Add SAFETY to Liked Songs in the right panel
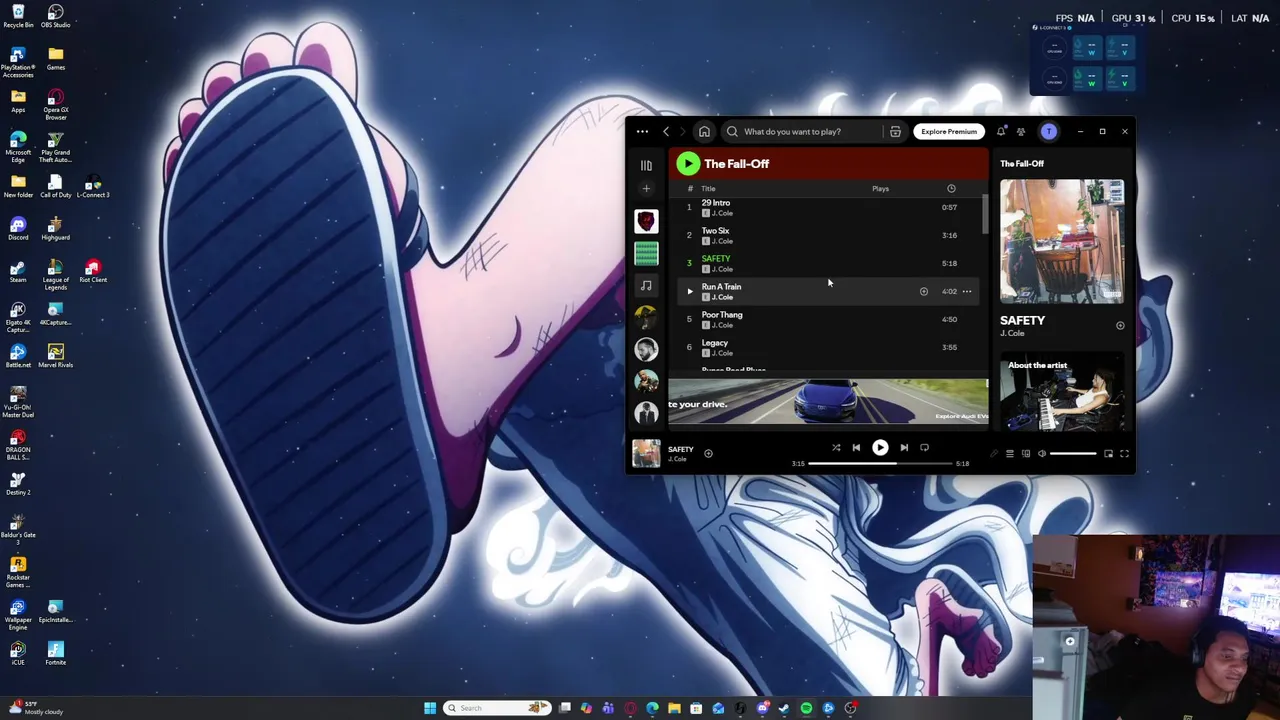 1120,326
